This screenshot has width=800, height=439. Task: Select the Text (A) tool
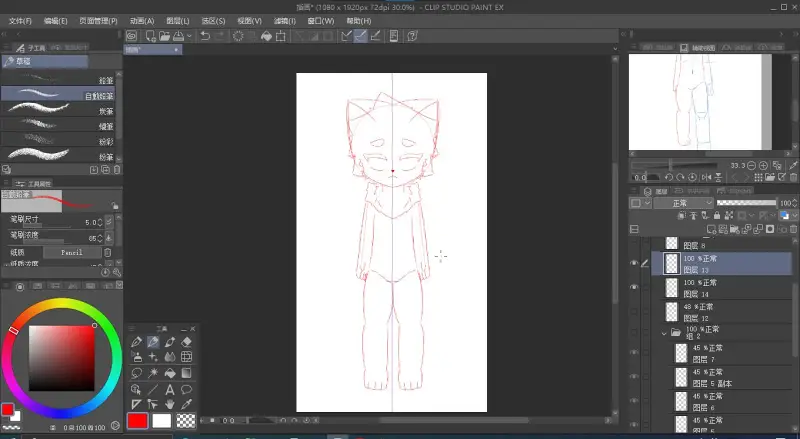tap(170, 389)
